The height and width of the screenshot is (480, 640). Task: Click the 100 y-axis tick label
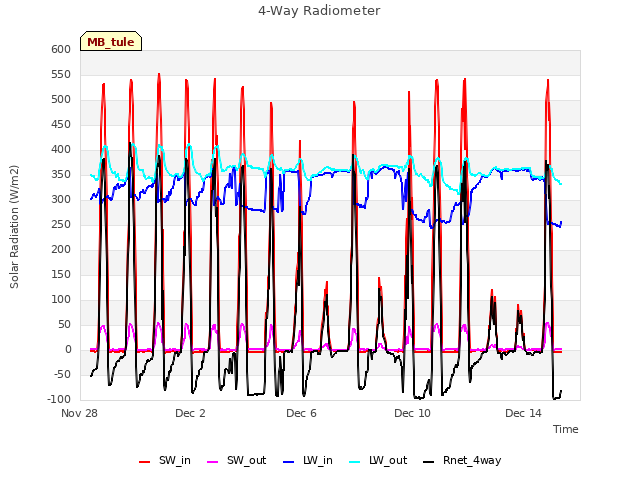pos(61,300)
